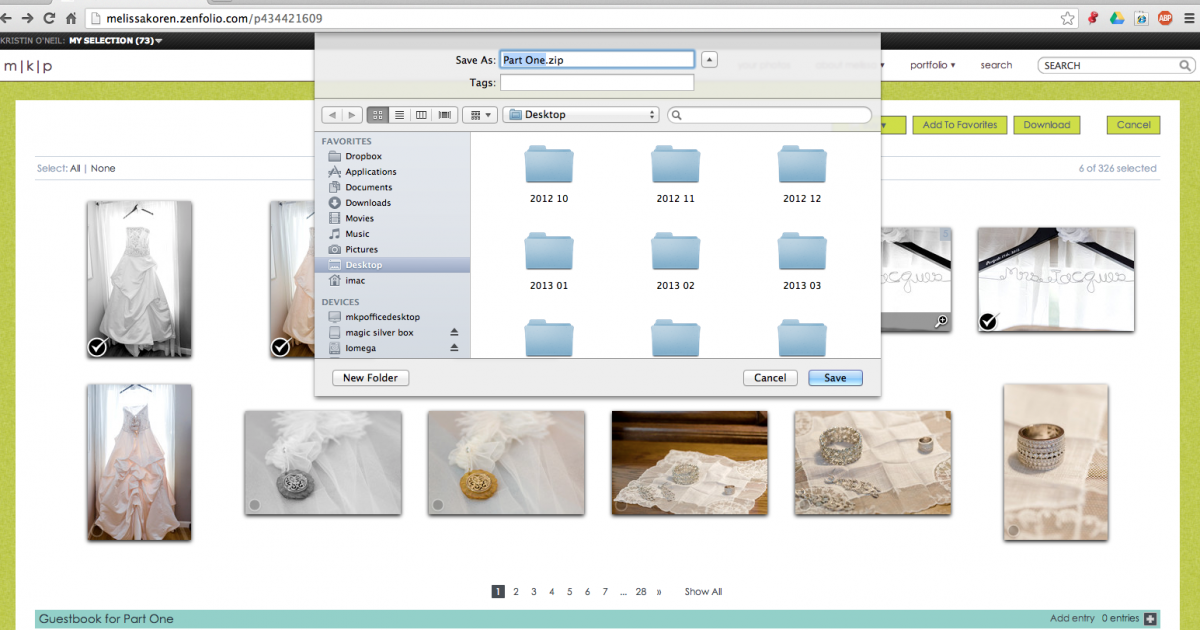1200x630 pixels.
Task: Click the search link in site navigation
Action: pos(996,65)
